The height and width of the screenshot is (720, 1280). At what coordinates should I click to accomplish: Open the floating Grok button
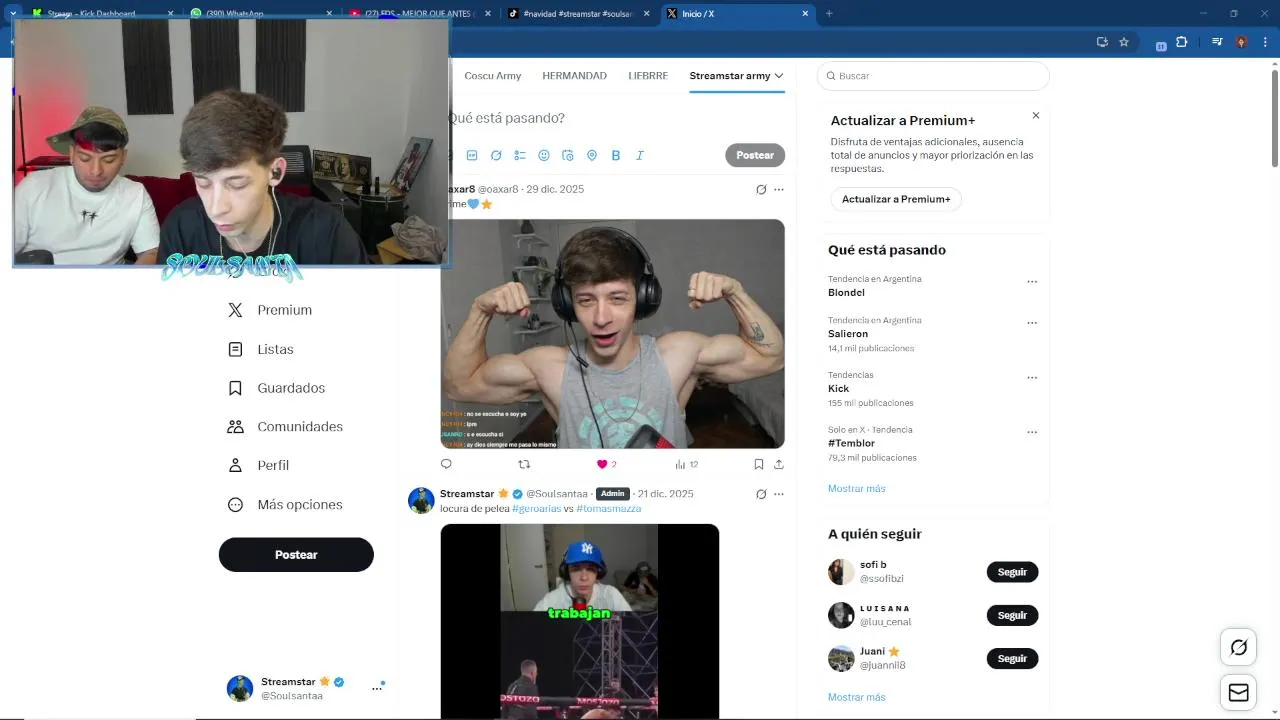pyautogui.click(x=1238, y=647)
